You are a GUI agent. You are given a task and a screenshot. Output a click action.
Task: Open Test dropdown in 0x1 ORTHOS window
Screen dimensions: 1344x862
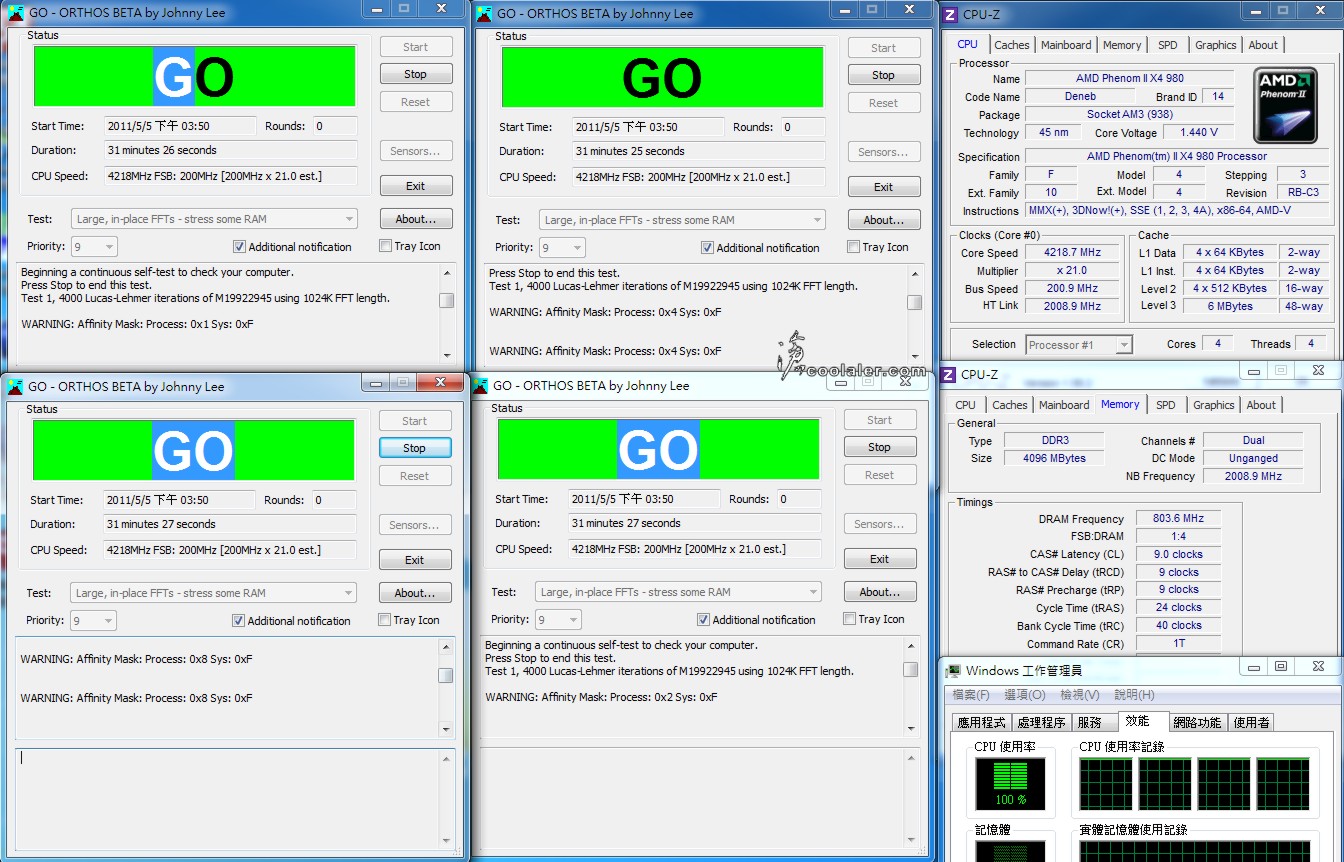click(214, 219)
